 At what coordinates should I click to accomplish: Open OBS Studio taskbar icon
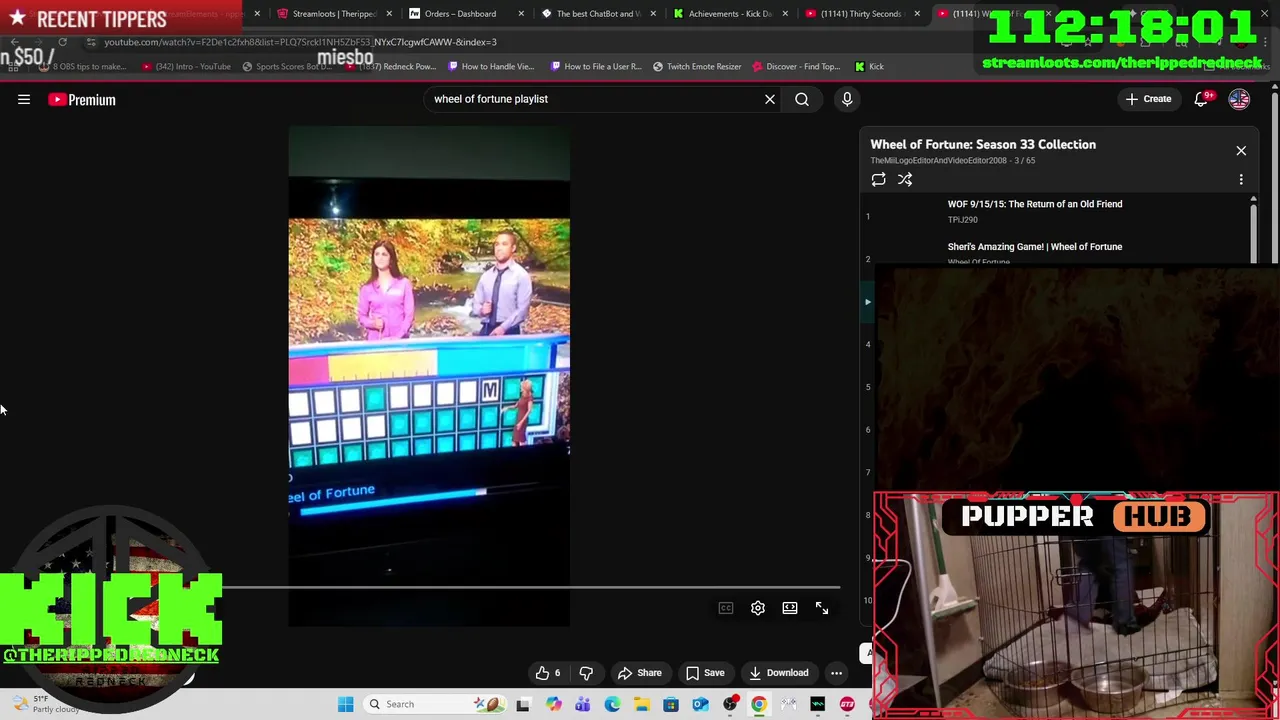coord(730,704)
